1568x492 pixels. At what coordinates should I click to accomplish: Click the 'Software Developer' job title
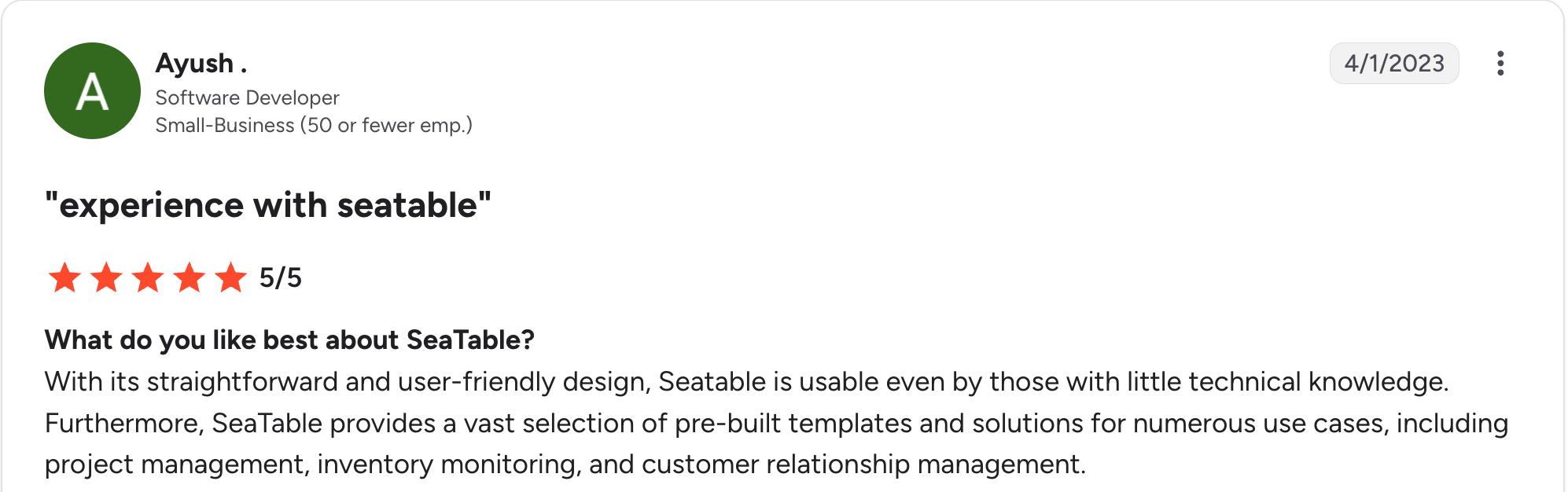point(247,97)
